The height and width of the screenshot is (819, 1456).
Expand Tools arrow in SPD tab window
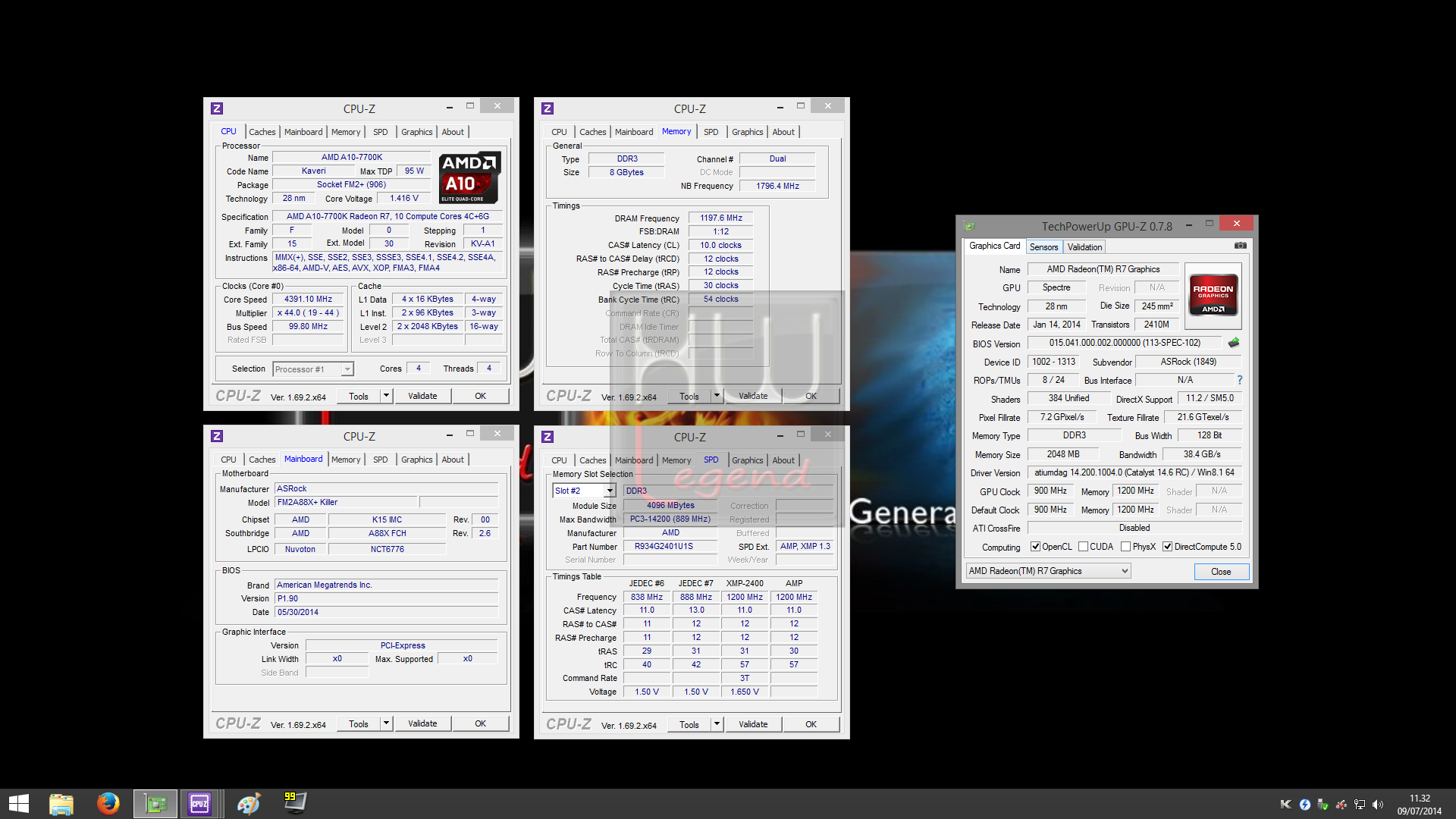click(717, 724)
